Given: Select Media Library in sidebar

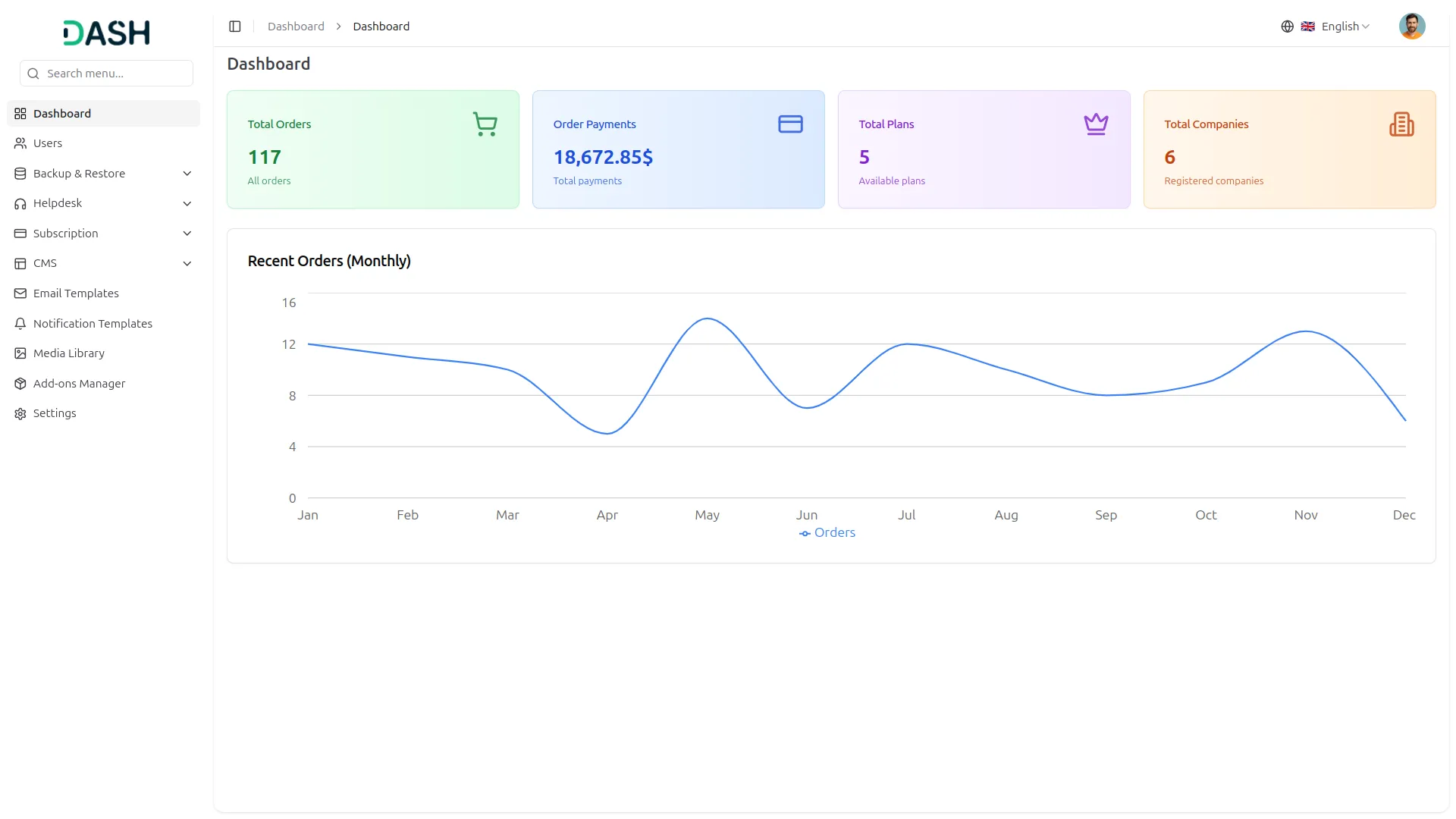Looking at the screenshot, I should 69,353.
